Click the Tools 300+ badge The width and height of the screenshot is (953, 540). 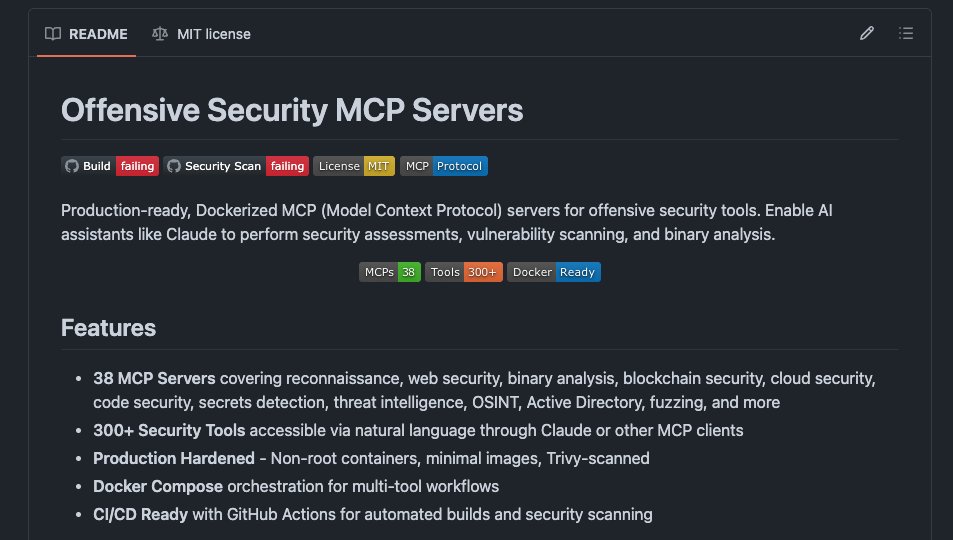point(464,272)
